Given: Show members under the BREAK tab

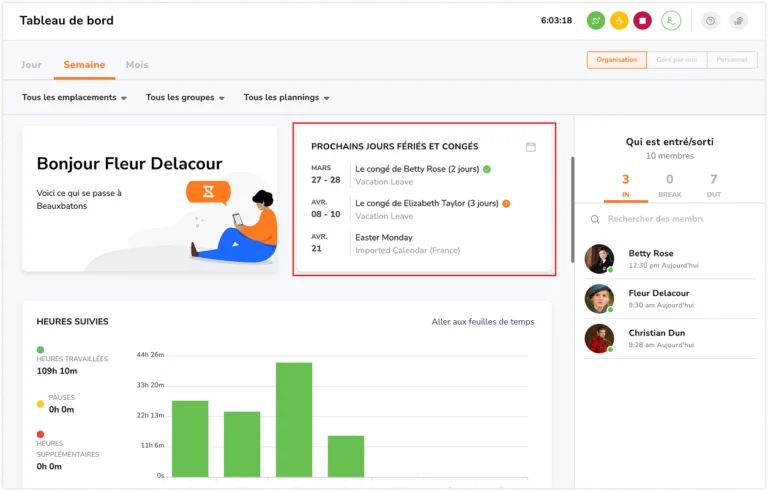Looking at the screenshot, I should click(x=670, y=185).
